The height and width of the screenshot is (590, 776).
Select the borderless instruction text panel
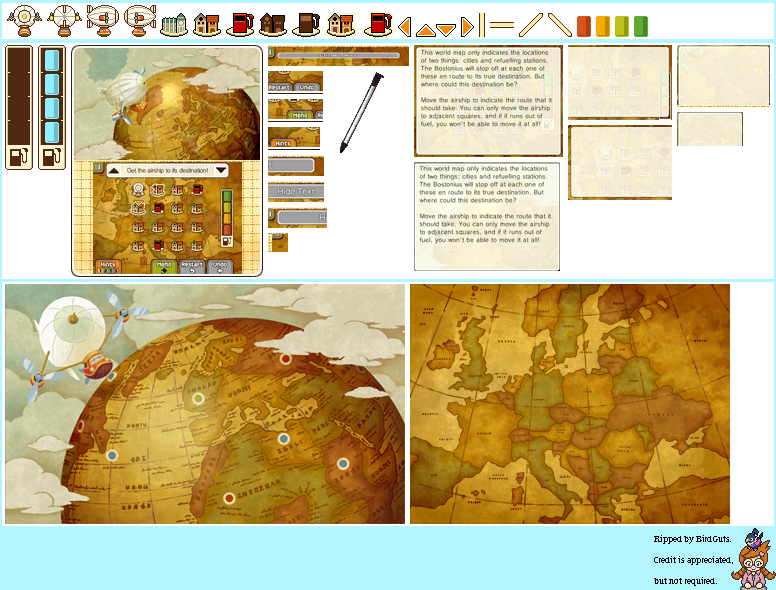tap(487, 217)
